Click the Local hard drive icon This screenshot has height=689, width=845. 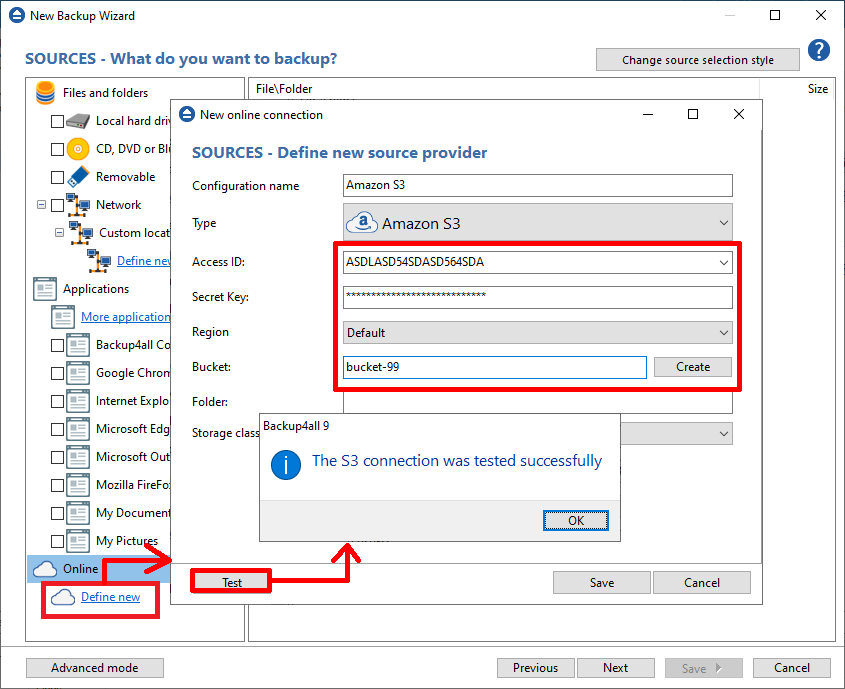[78, 121]
